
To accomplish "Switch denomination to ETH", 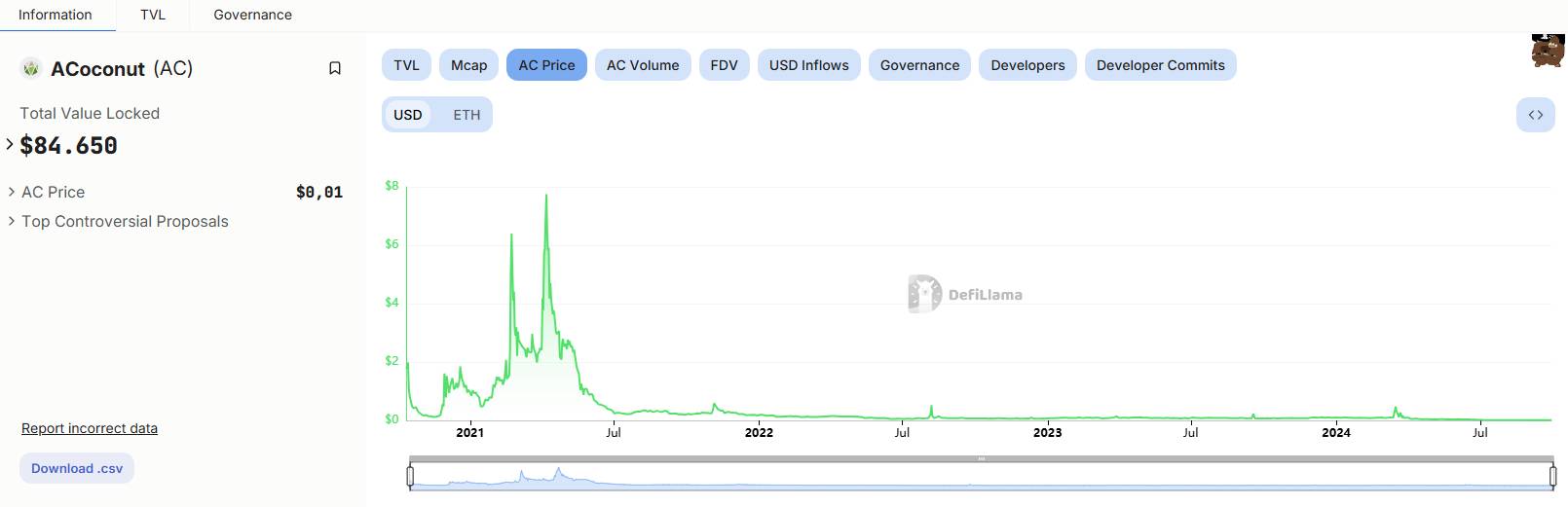I will tap(467, 115).
